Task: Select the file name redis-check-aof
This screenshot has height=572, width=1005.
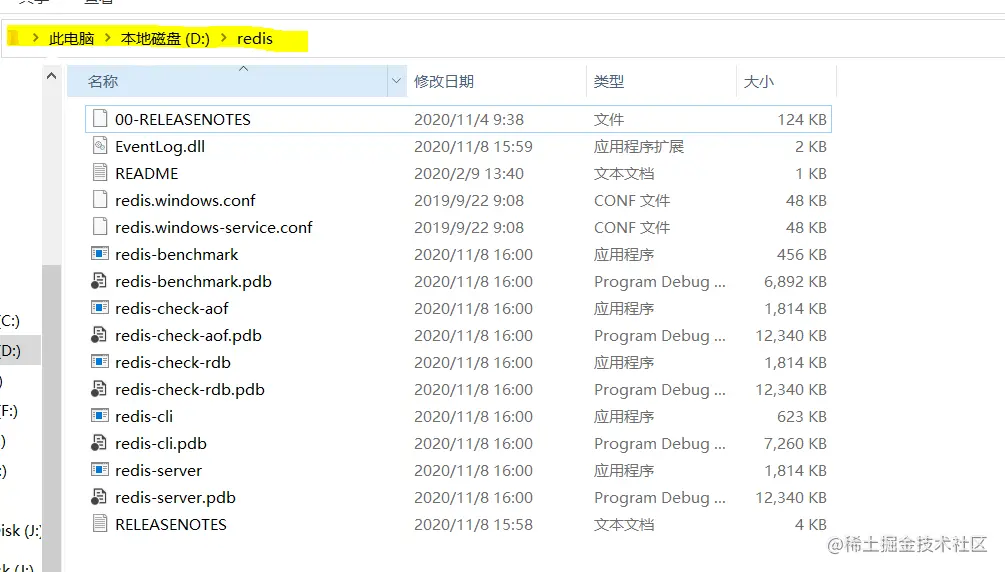Action: 171,308
